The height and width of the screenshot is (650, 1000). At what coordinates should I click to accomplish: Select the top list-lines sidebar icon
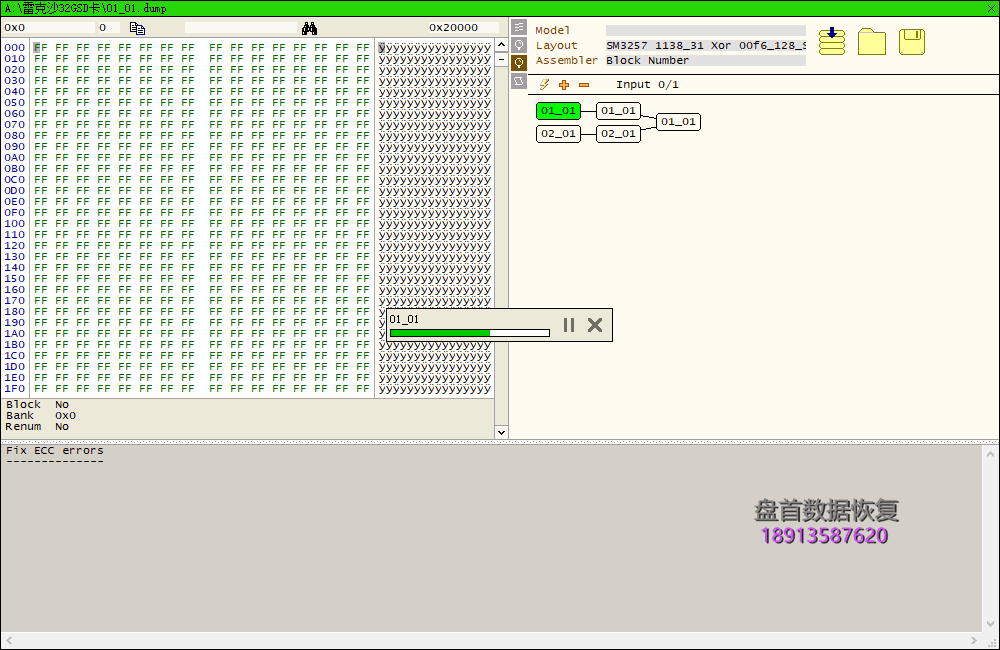pos(519,27)
